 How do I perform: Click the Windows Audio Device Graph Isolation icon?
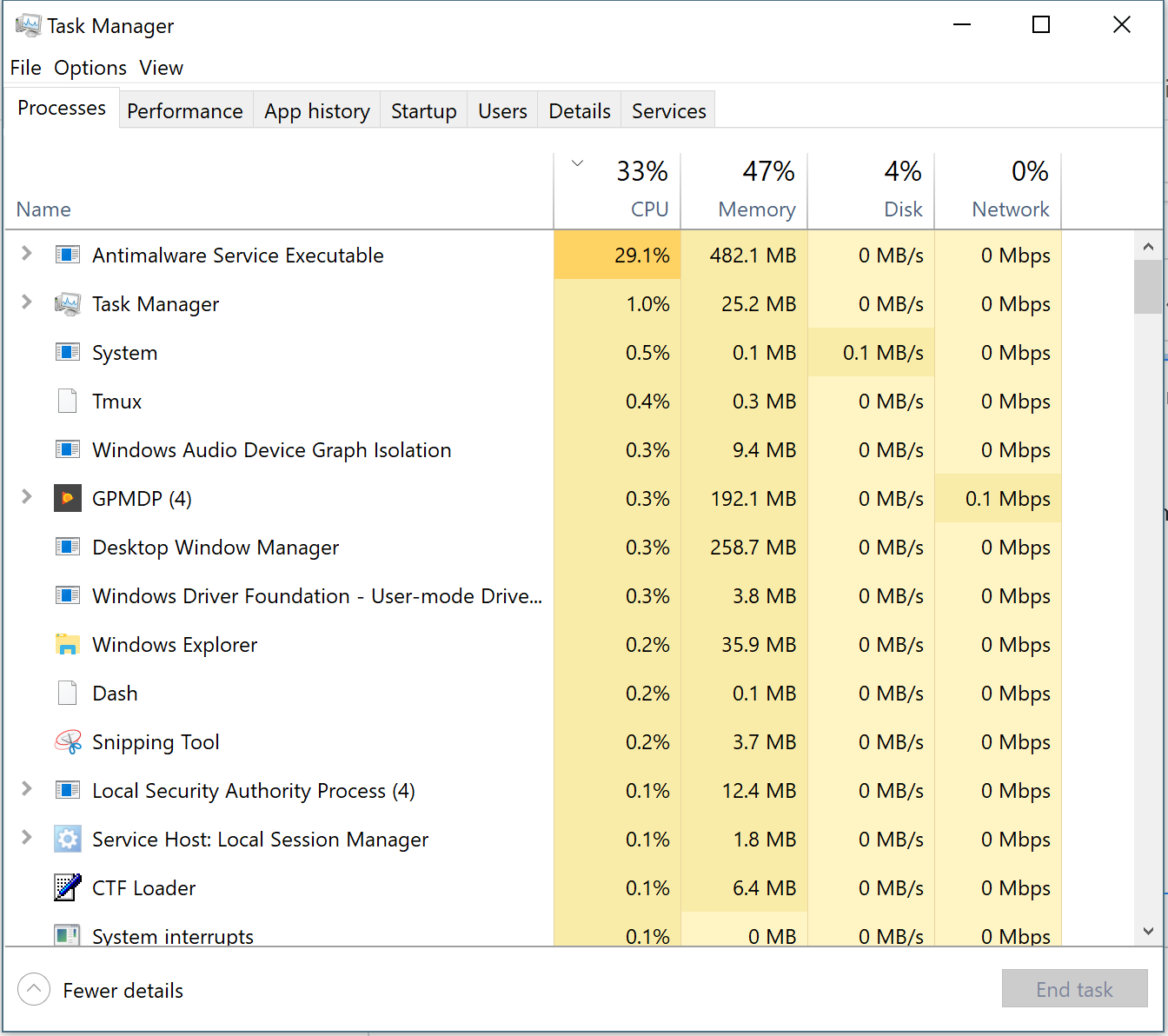tap(68, 449)
